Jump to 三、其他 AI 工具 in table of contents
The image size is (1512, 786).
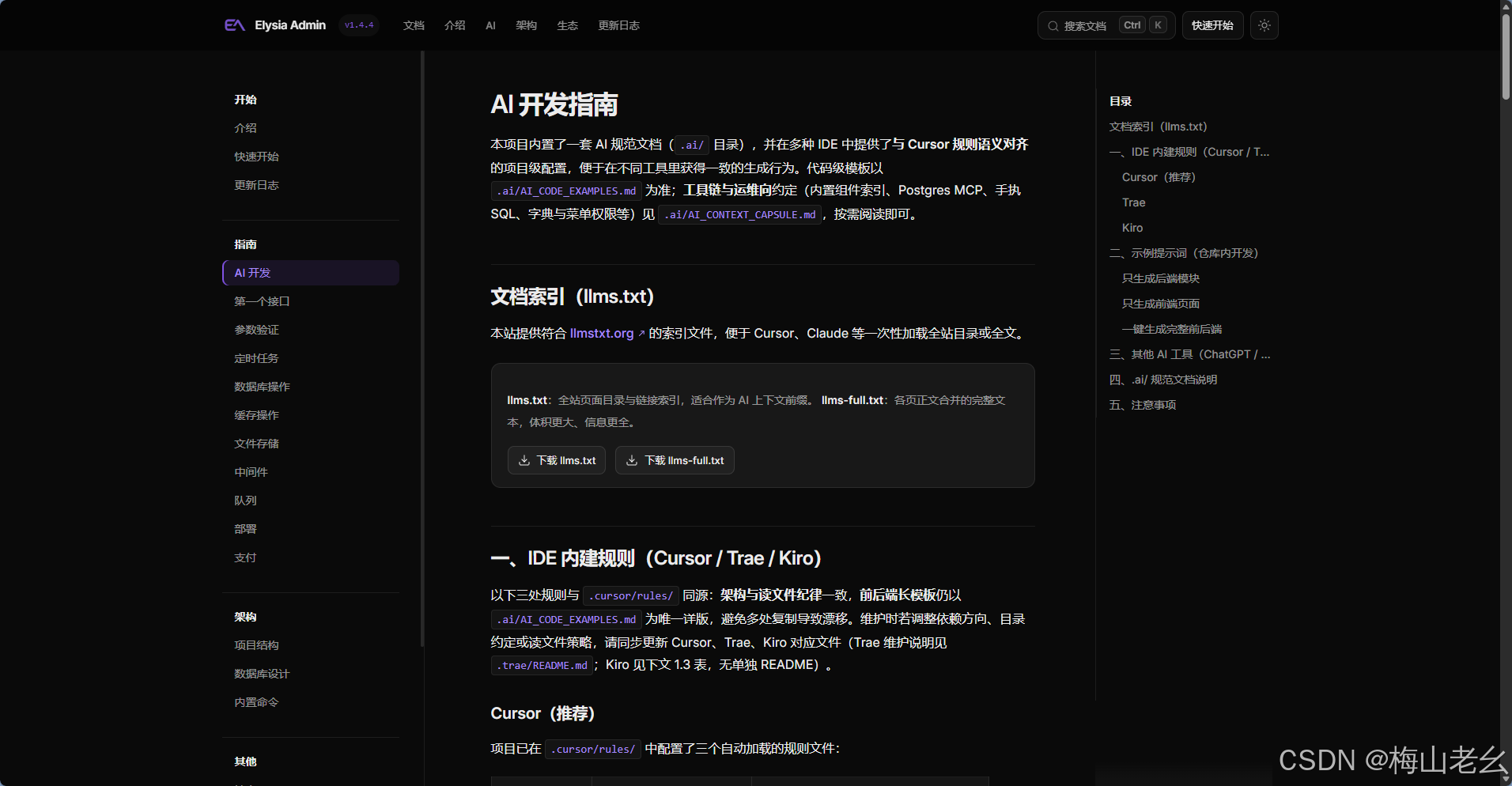point(1190,354)
